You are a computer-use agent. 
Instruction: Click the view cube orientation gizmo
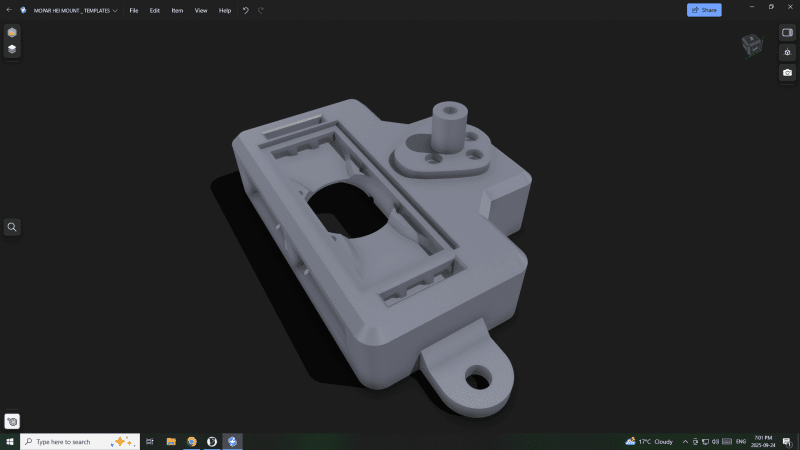point(751,45)
